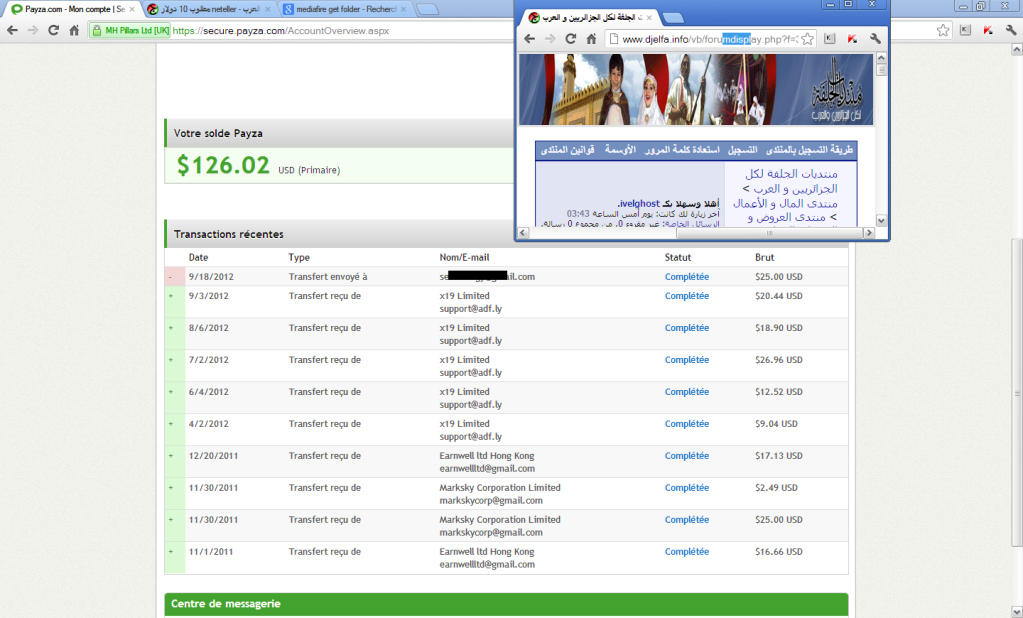Click the djelfa forum banner image

[x=695, y=89]
